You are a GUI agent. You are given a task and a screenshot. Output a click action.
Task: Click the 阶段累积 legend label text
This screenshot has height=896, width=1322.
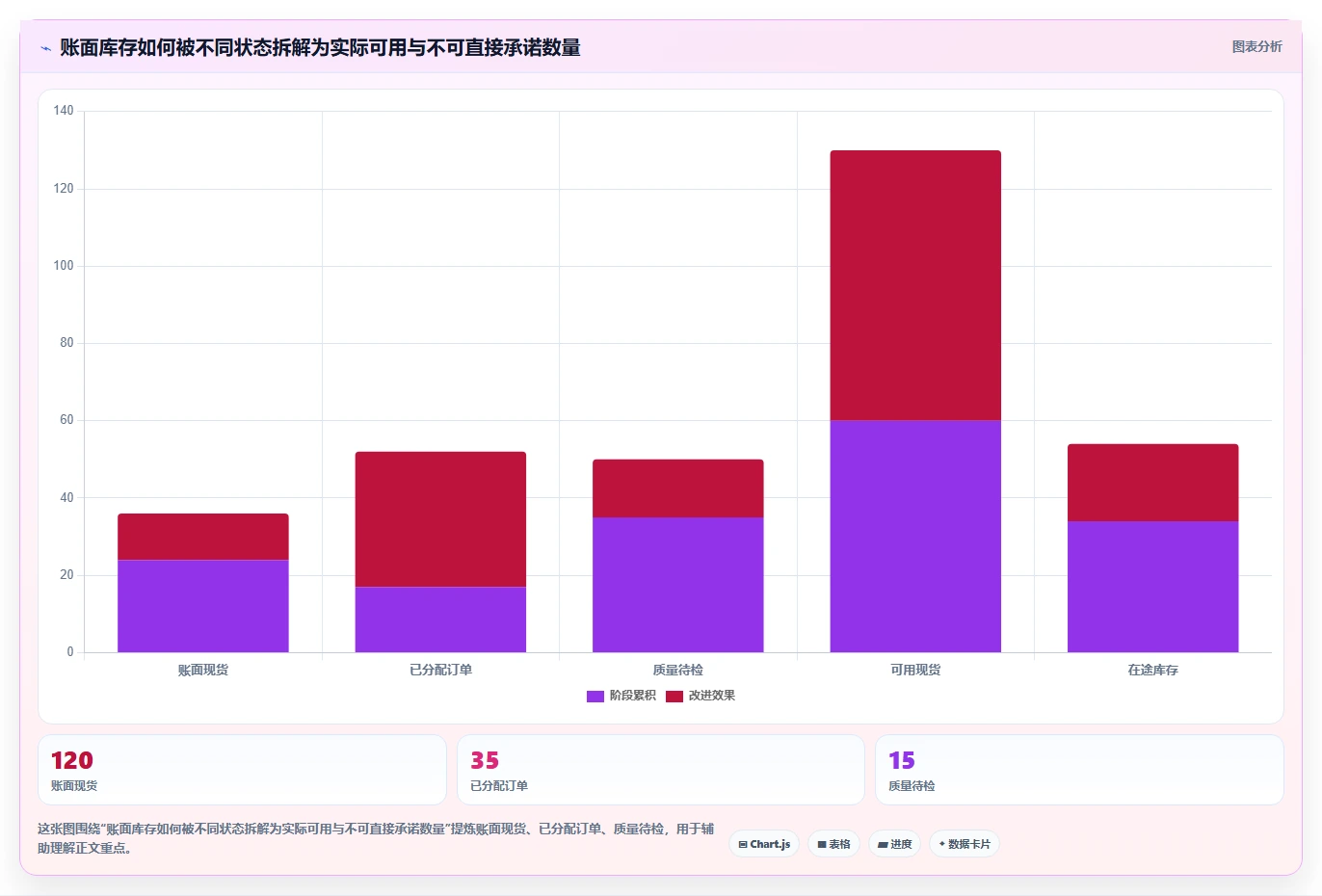(x=632, y=696)
